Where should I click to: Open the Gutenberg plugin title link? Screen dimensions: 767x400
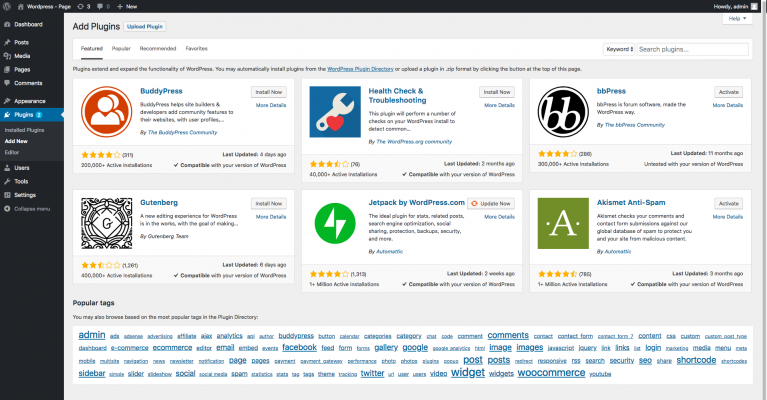(x=159, y=202)
